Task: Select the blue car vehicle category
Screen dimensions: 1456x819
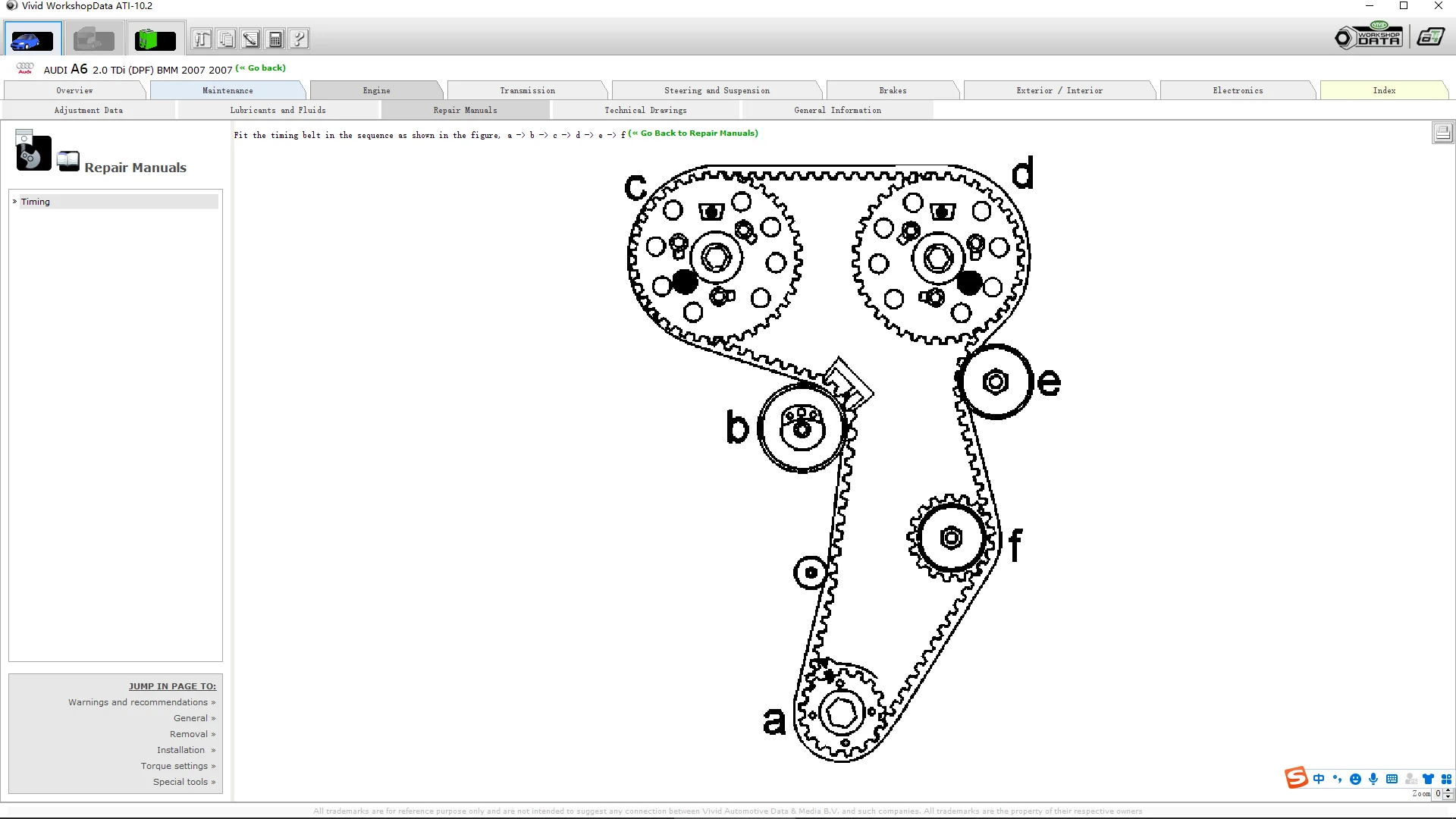Action: [x=33, y=39]
